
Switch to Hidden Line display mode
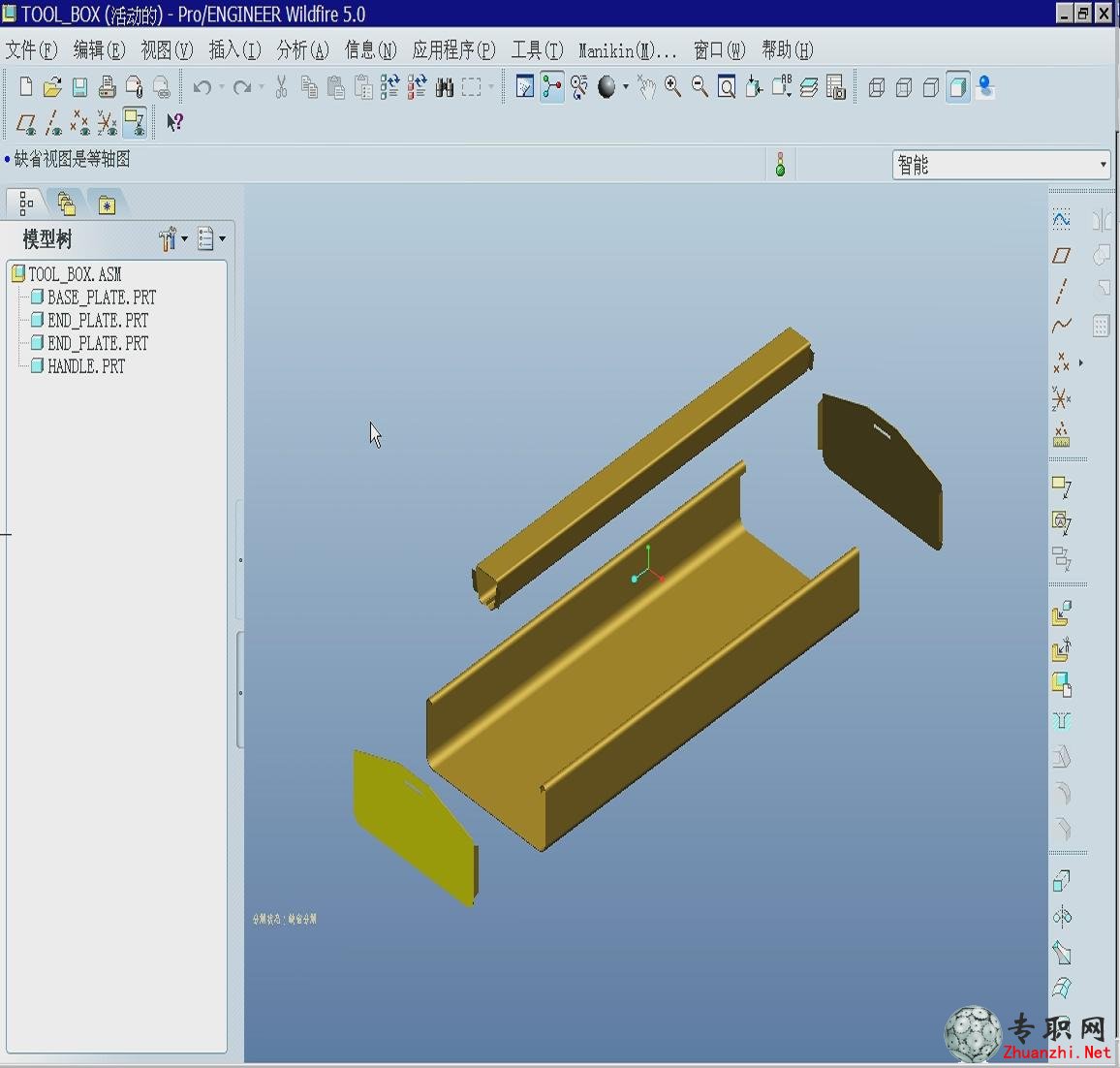(x=904, y=87)
